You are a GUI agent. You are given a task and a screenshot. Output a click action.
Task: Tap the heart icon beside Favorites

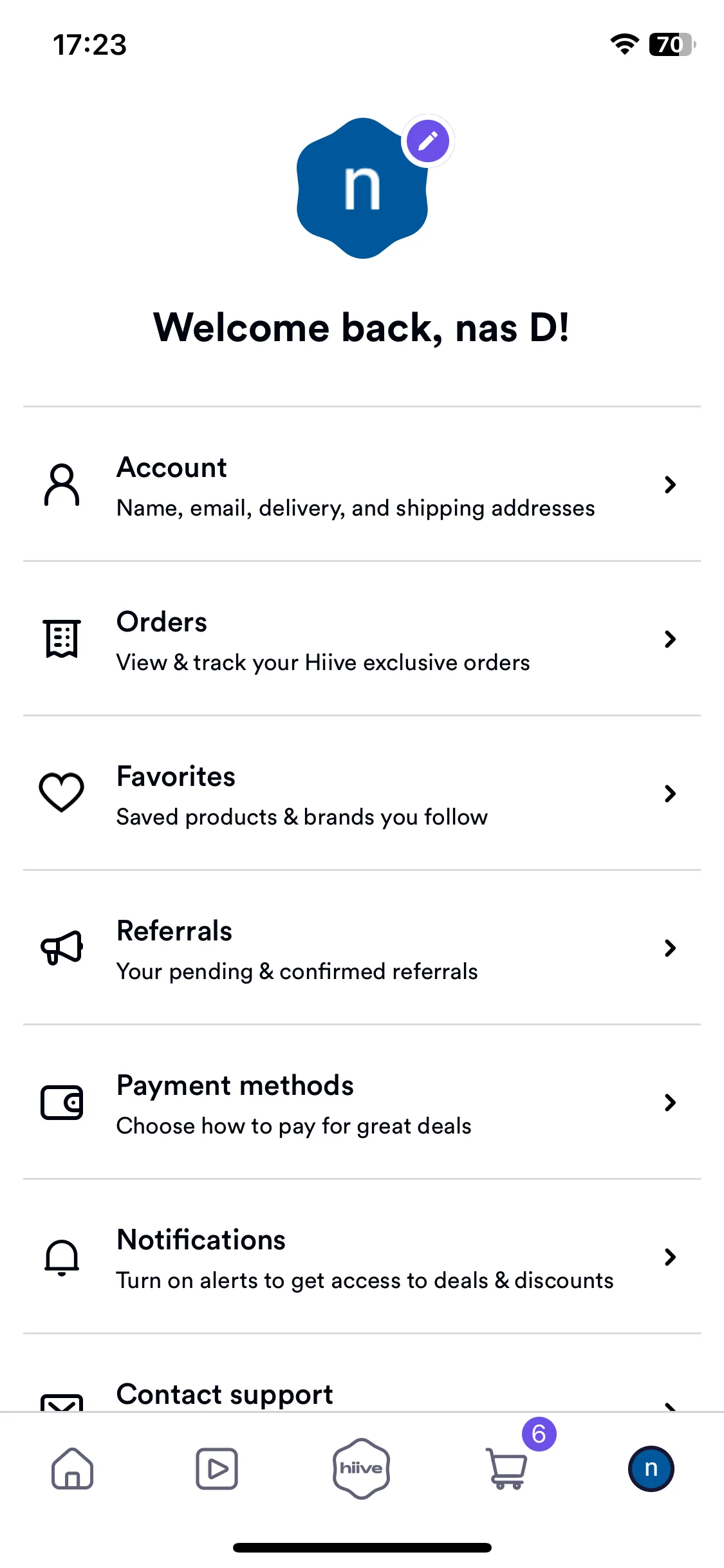click(62, 792)
